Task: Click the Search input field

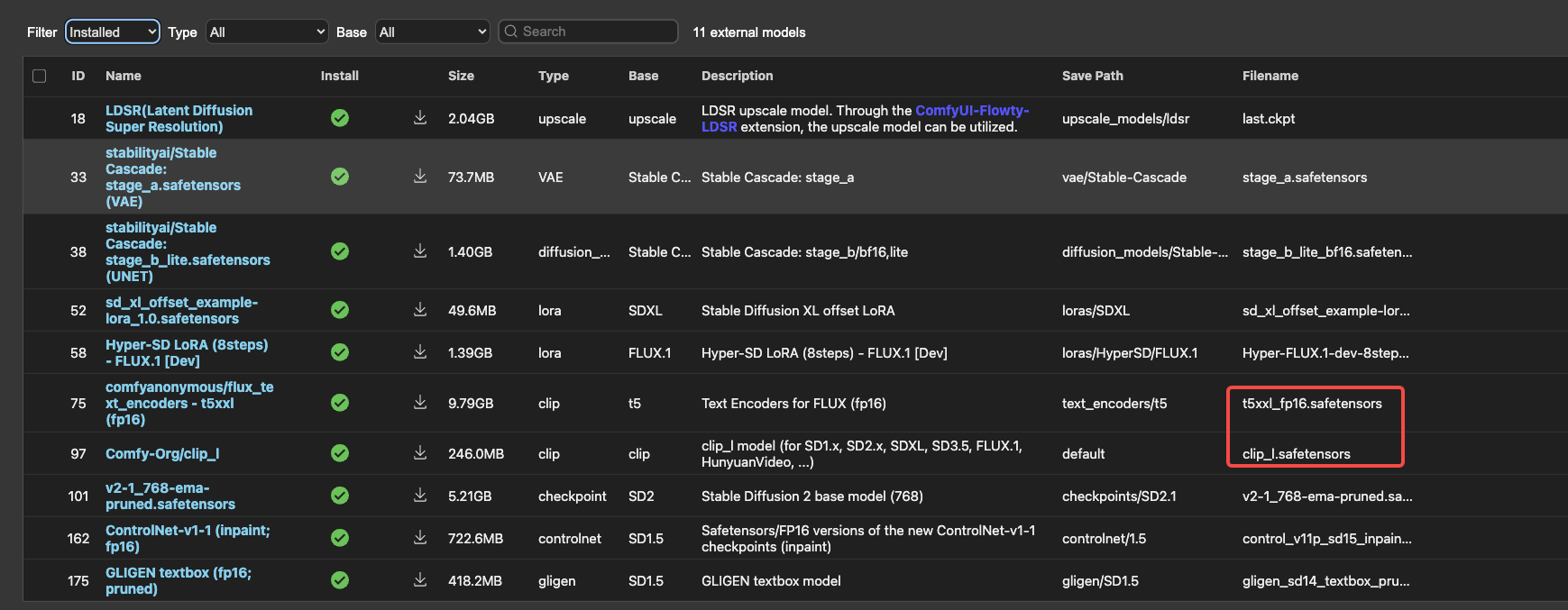Action: click(x=595, y=32)
